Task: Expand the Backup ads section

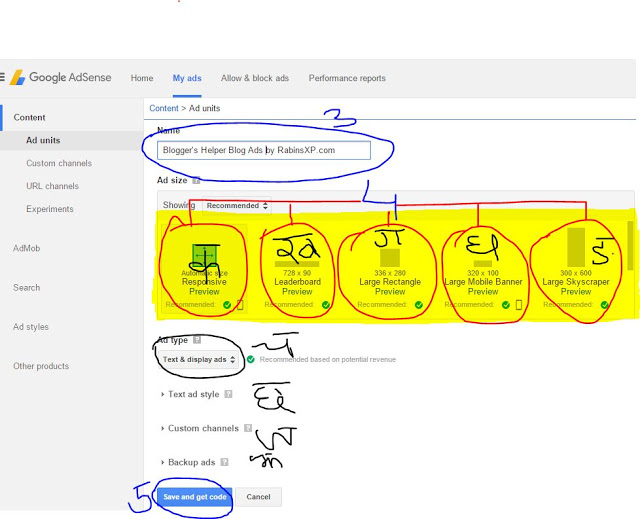Action: click(x=188, y=462)
